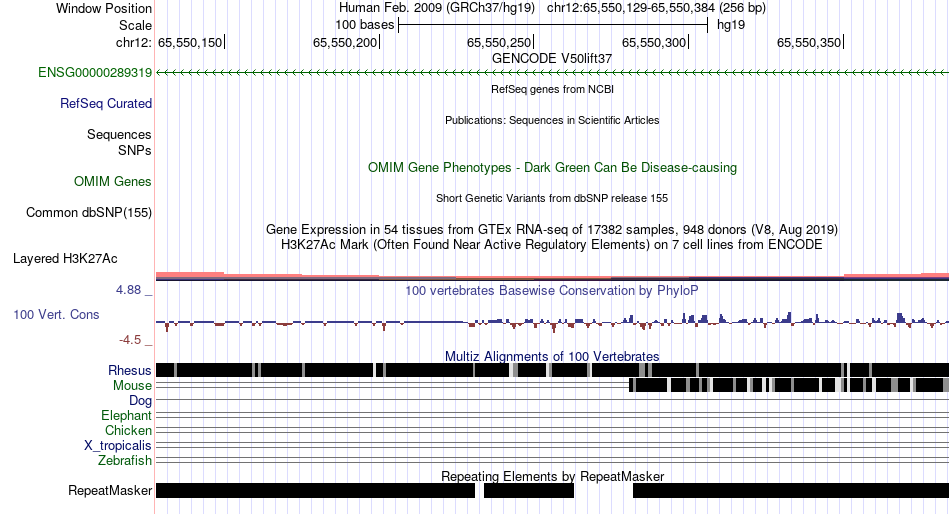Click the middle short RepeatMasker block
The width and height of the screenshot is (950, 514).
(529, 490)
